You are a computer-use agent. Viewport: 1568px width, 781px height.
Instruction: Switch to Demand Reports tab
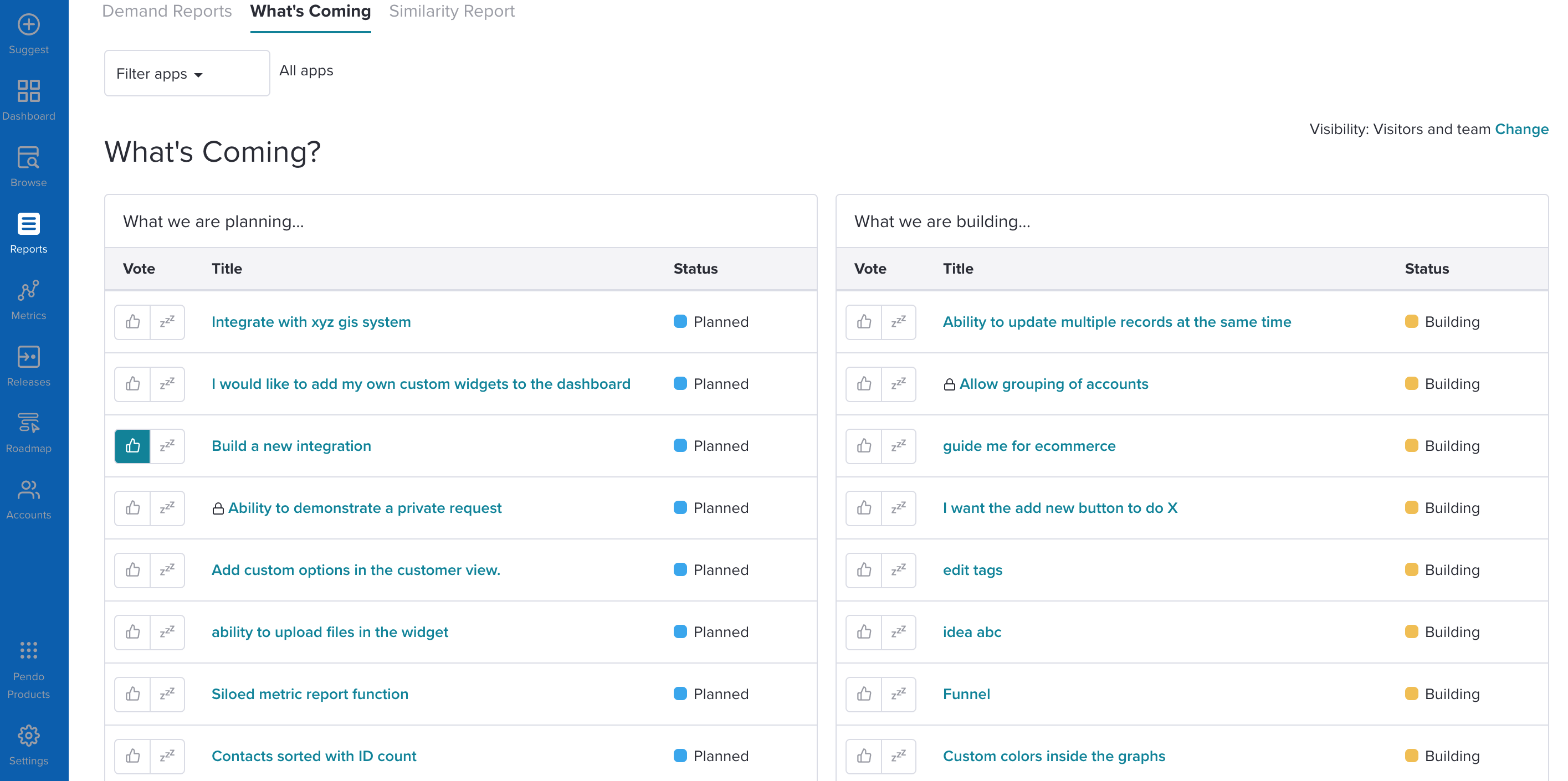tap(167, 12)
